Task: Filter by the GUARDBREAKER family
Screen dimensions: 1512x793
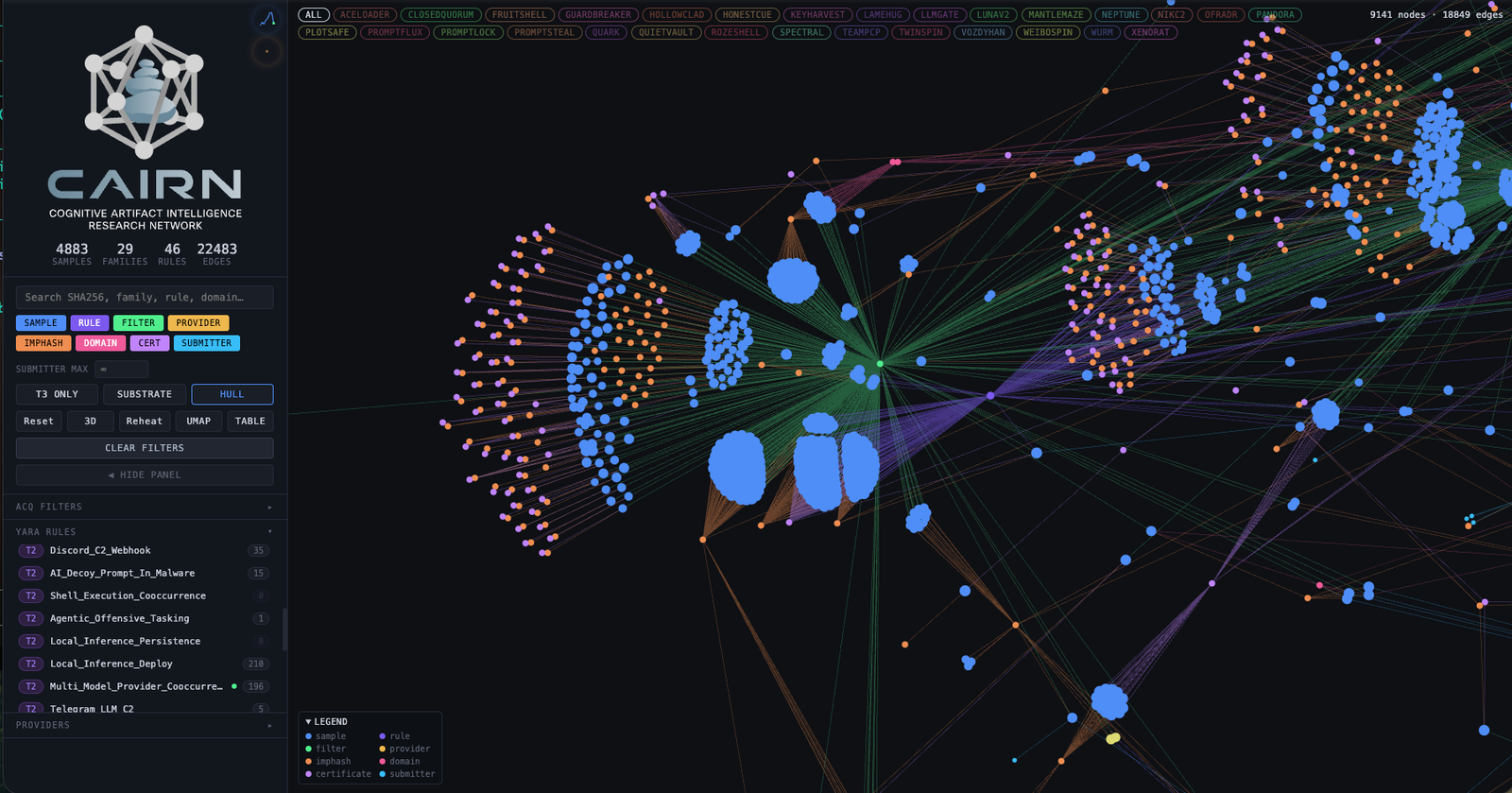Action: pyautogui.click(x=598, y=15)
